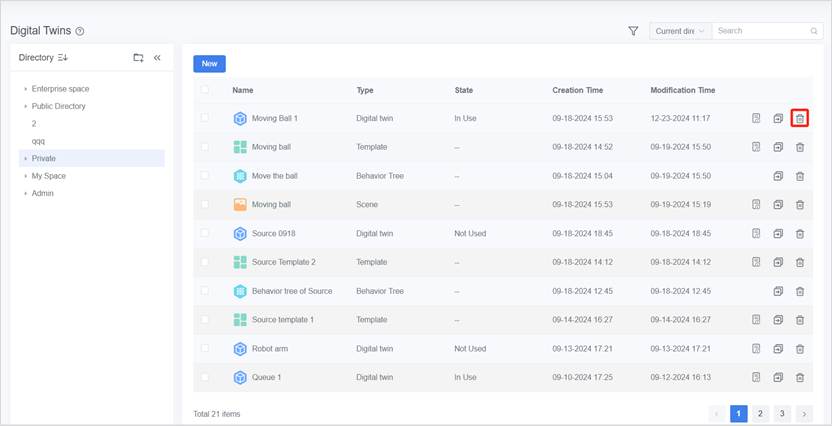Click the New button
The height and width of the screenshot is (426, 832).
point(209,63)
